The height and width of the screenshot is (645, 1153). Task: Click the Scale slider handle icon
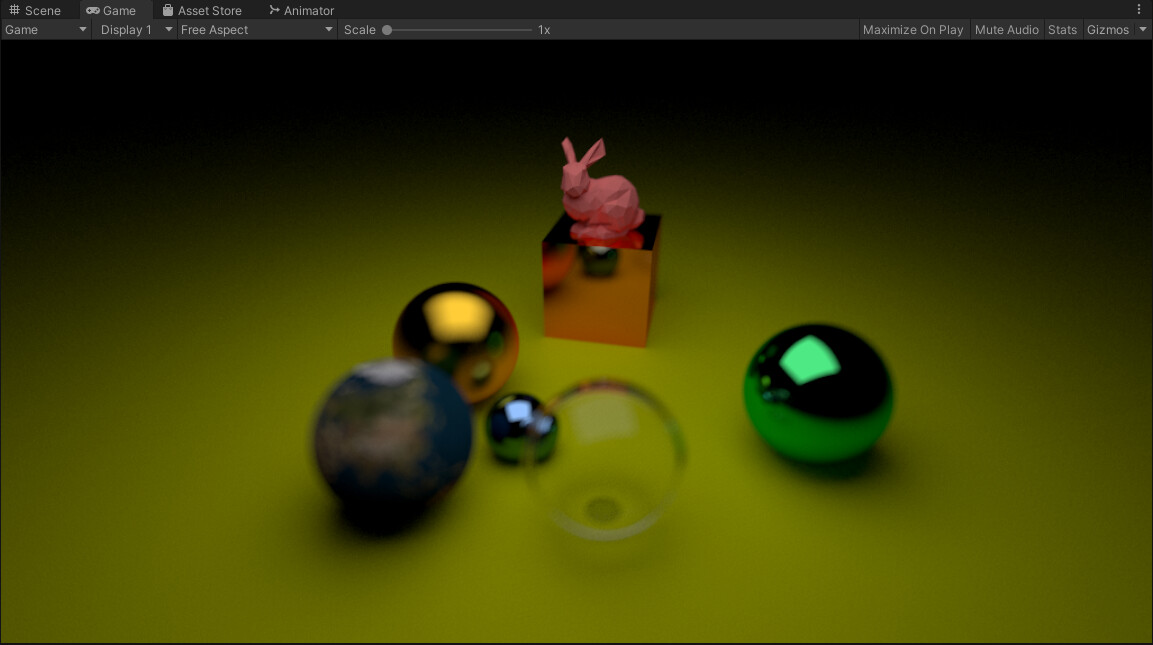(x=388, y=29)
